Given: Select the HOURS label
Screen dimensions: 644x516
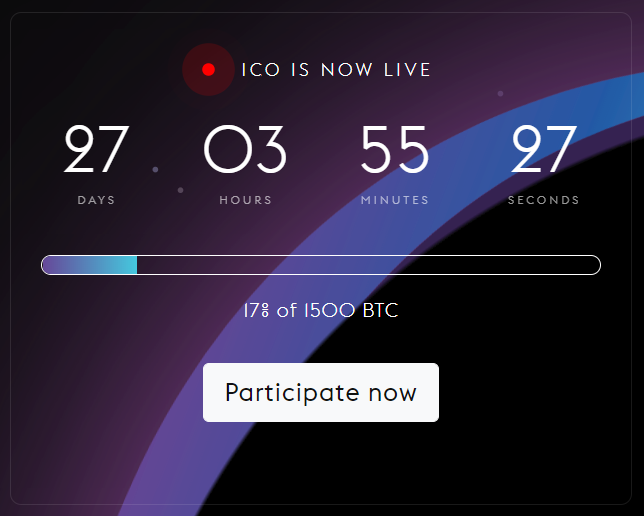Looking at the screenshot, I should 246,200.
